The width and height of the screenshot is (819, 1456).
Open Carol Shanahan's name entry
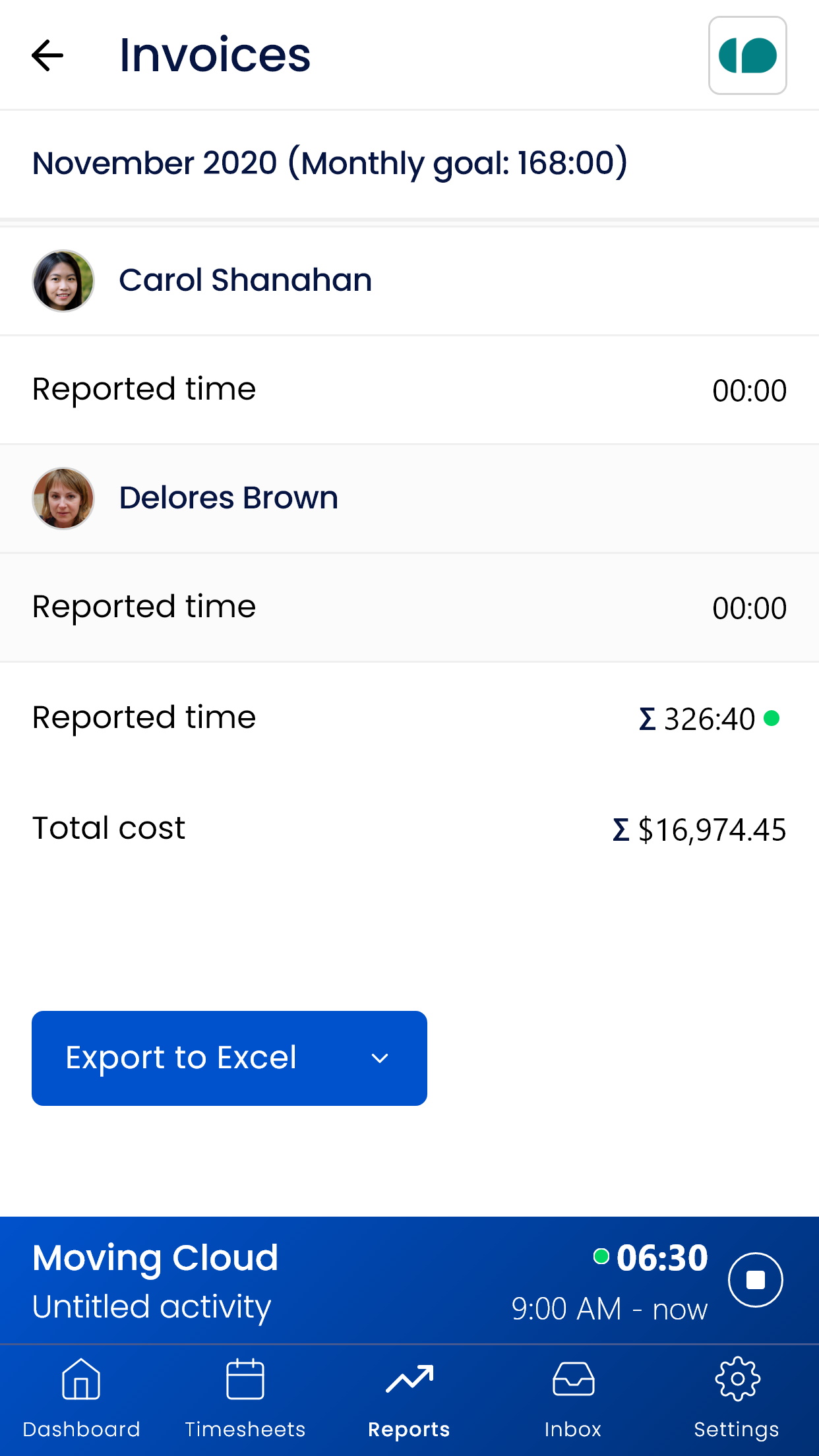(245, 280)
